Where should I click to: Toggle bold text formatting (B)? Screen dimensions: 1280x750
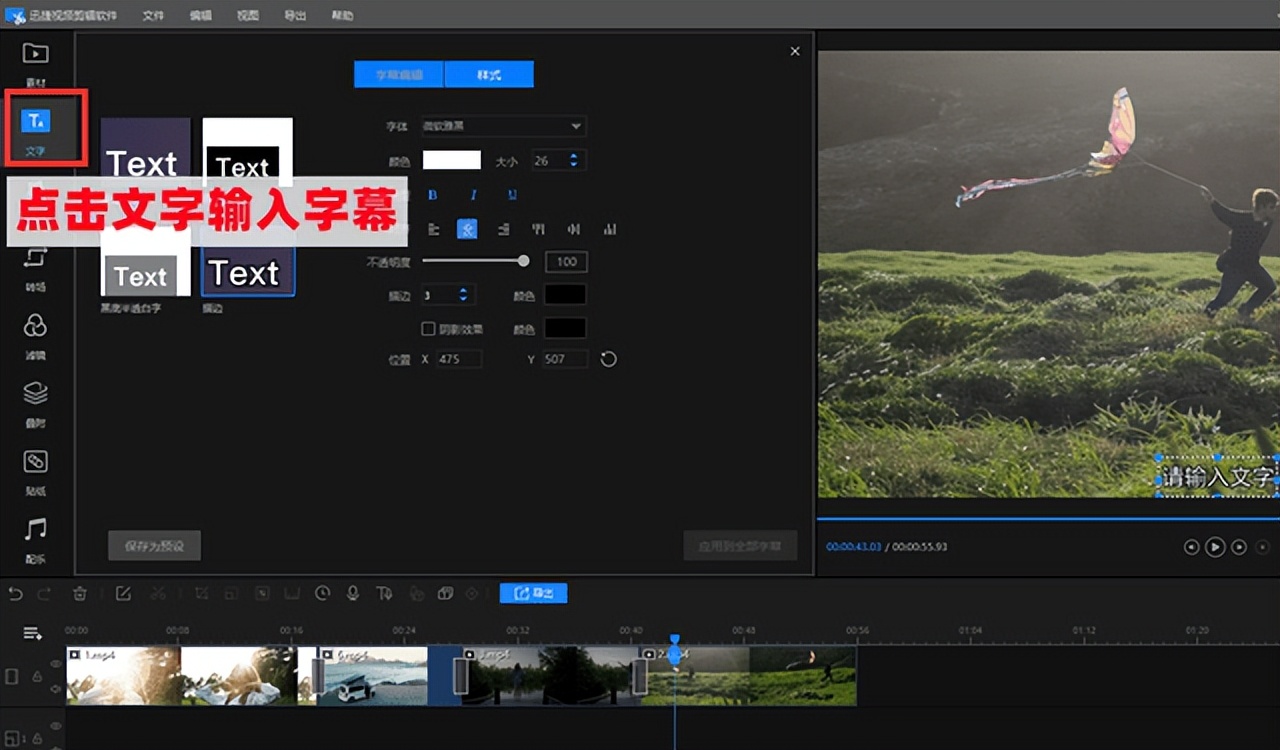[x=433, y=195]
